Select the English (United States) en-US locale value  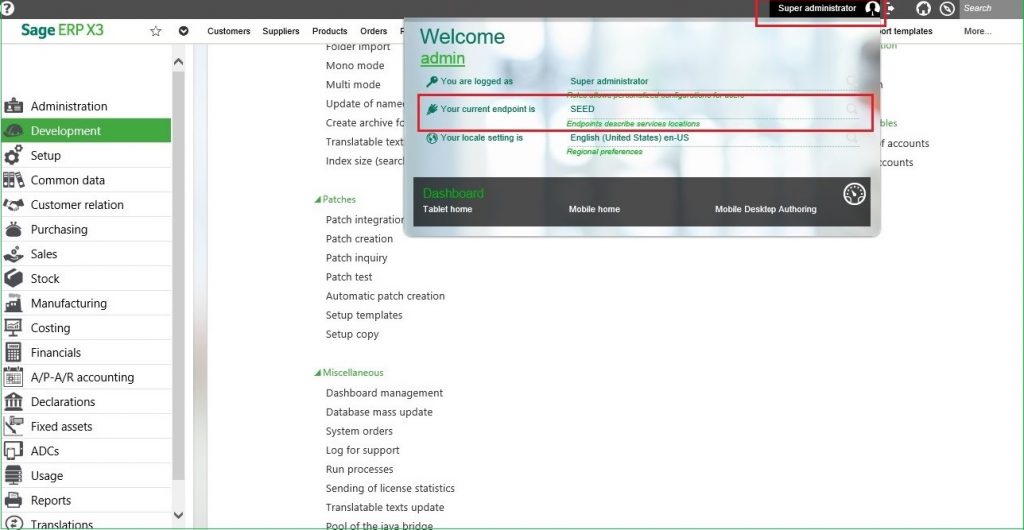630,138
